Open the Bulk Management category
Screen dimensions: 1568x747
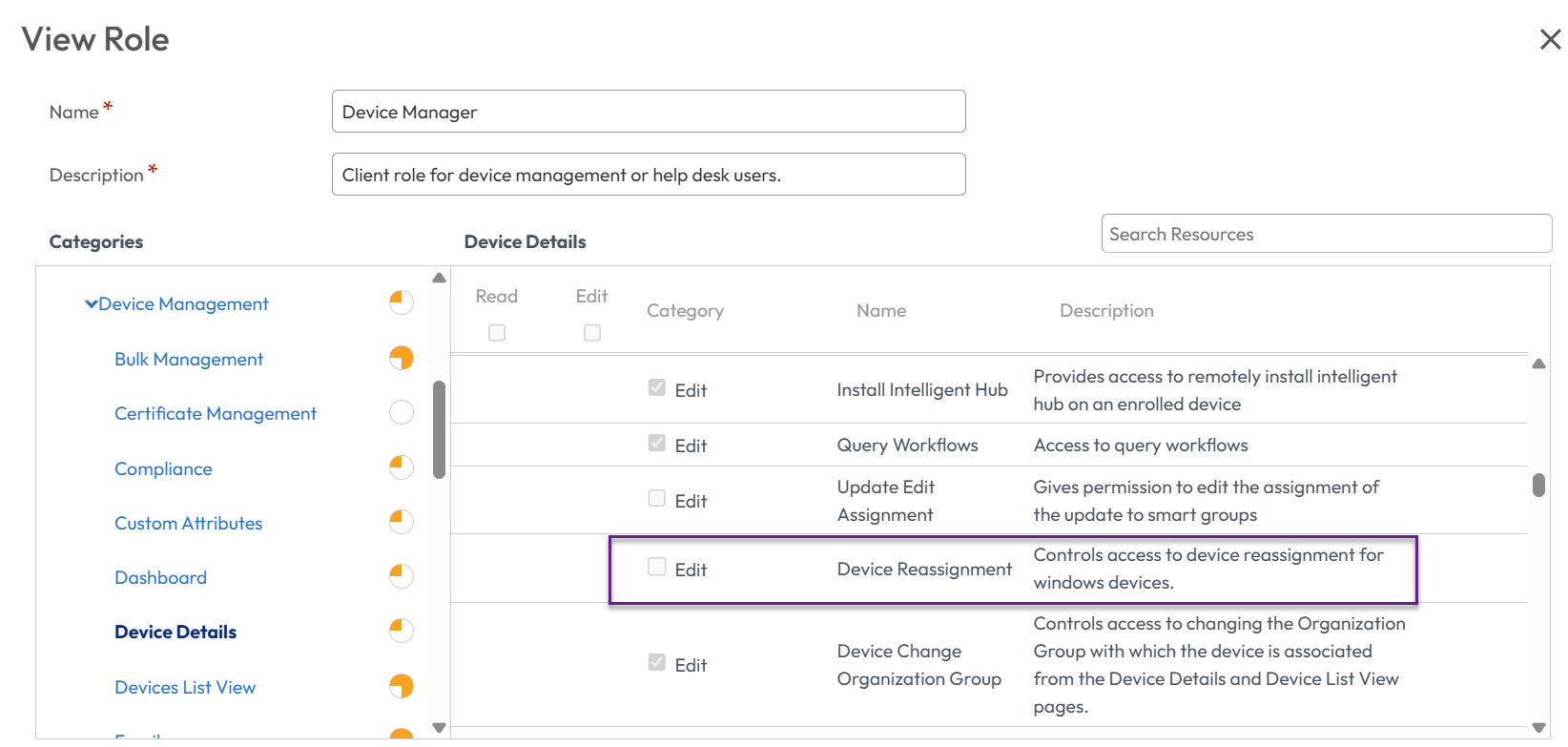[189, 360]
